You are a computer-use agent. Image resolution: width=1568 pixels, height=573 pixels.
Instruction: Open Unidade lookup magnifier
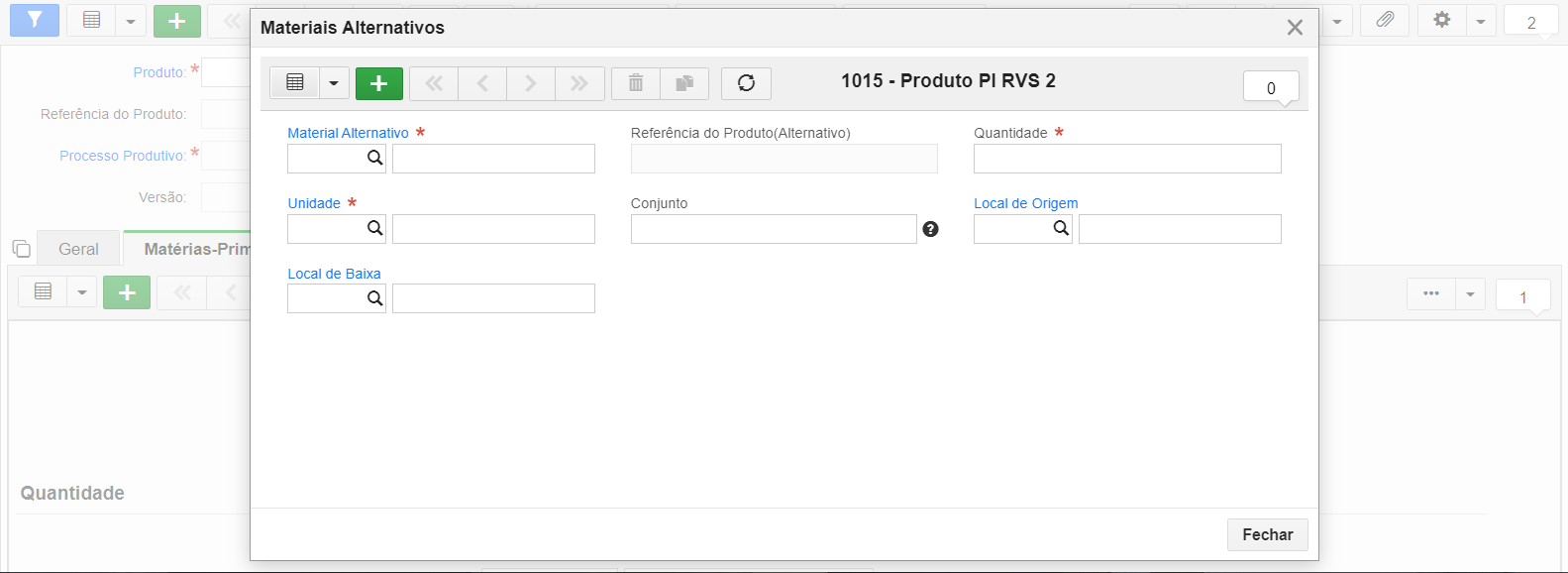[x=374, y=228]
